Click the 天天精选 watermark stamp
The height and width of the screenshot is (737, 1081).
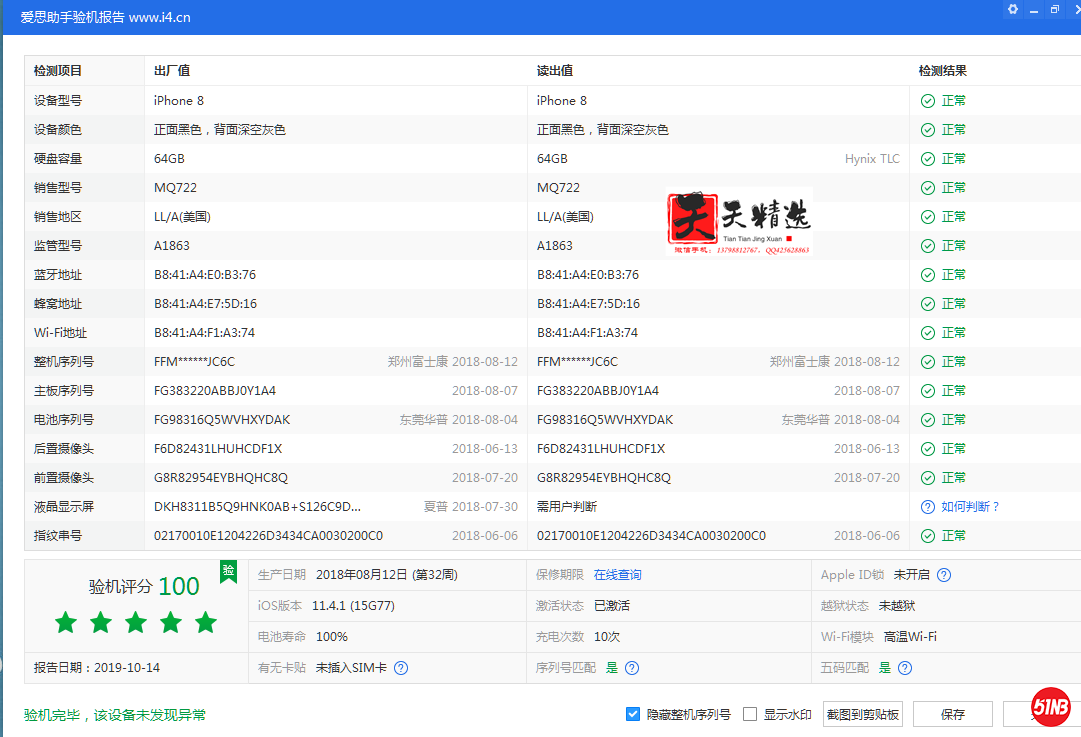[740, 220]
